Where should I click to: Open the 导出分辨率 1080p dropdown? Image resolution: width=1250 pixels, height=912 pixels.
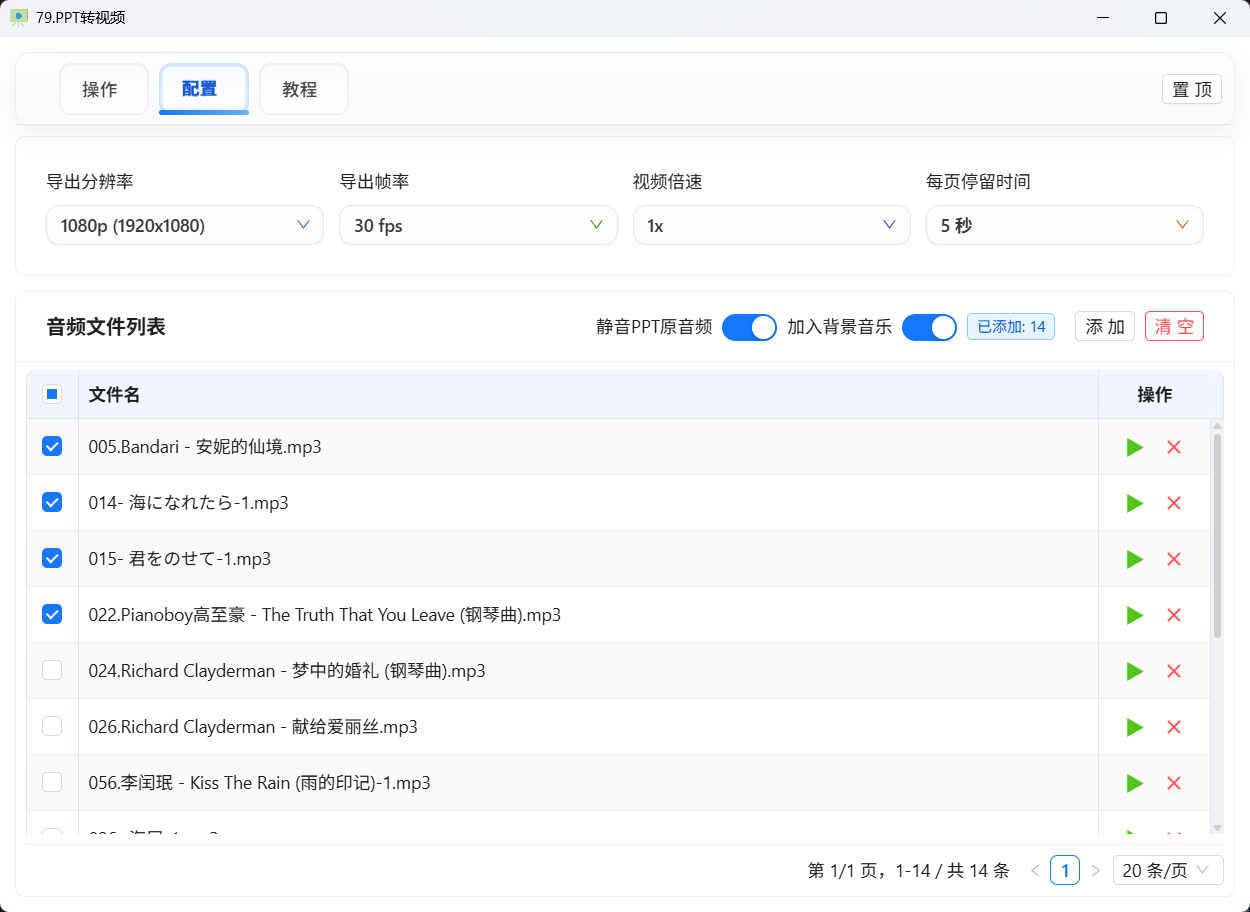pyautogui.click(x=185, y=225)
